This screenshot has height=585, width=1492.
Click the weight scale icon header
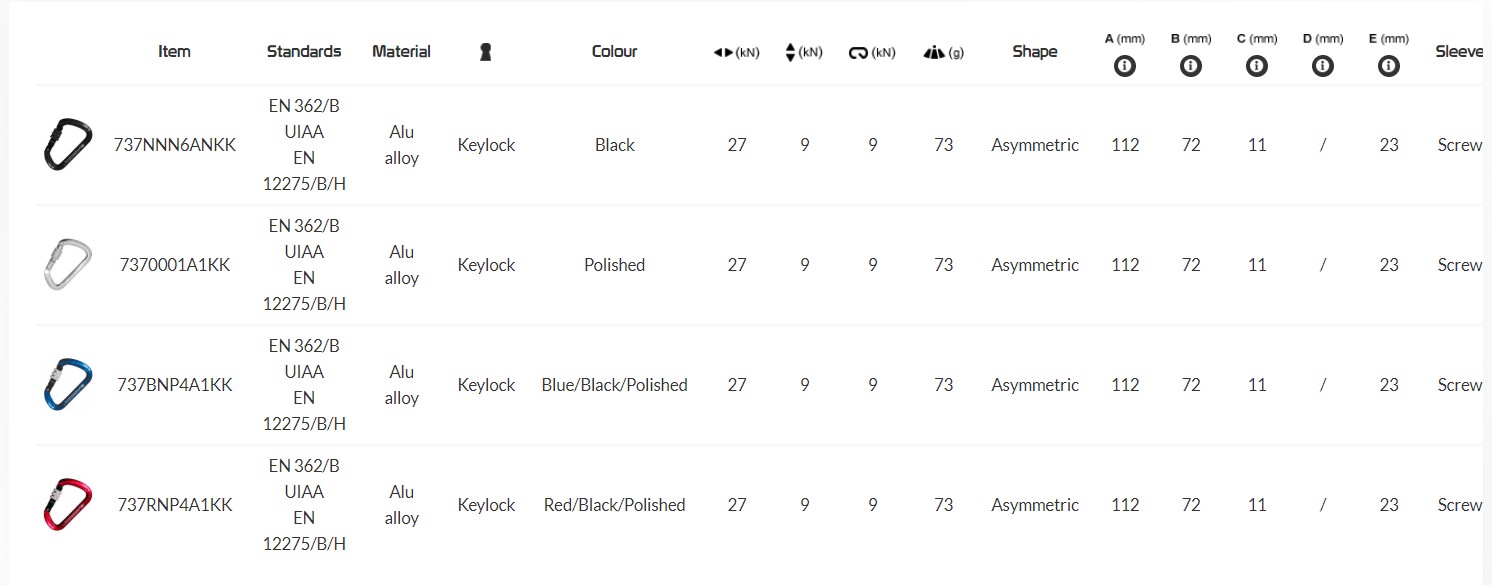tap(933, 52)
